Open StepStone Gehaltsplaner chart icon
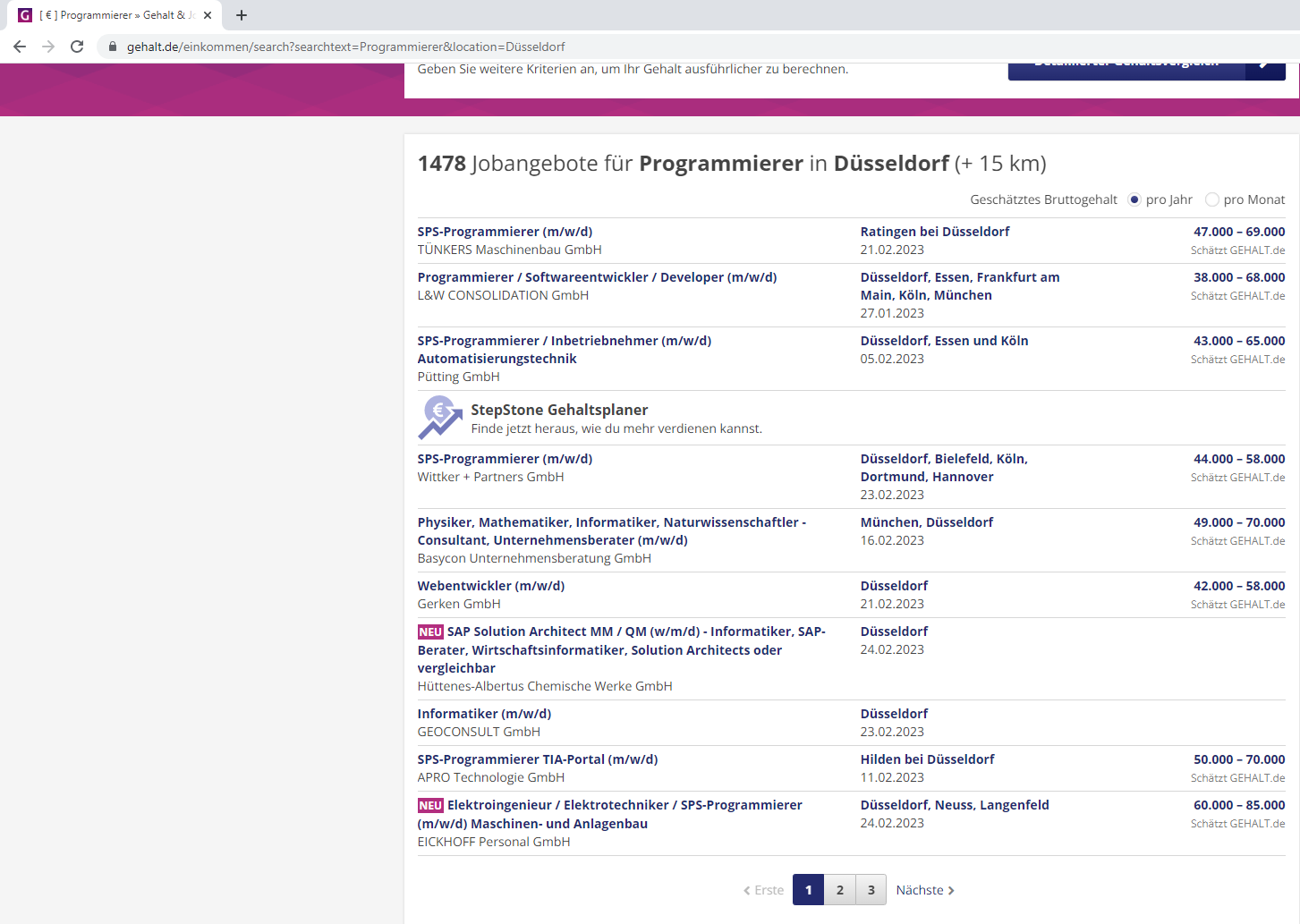 pyautogui.click(x=440, y=418)
